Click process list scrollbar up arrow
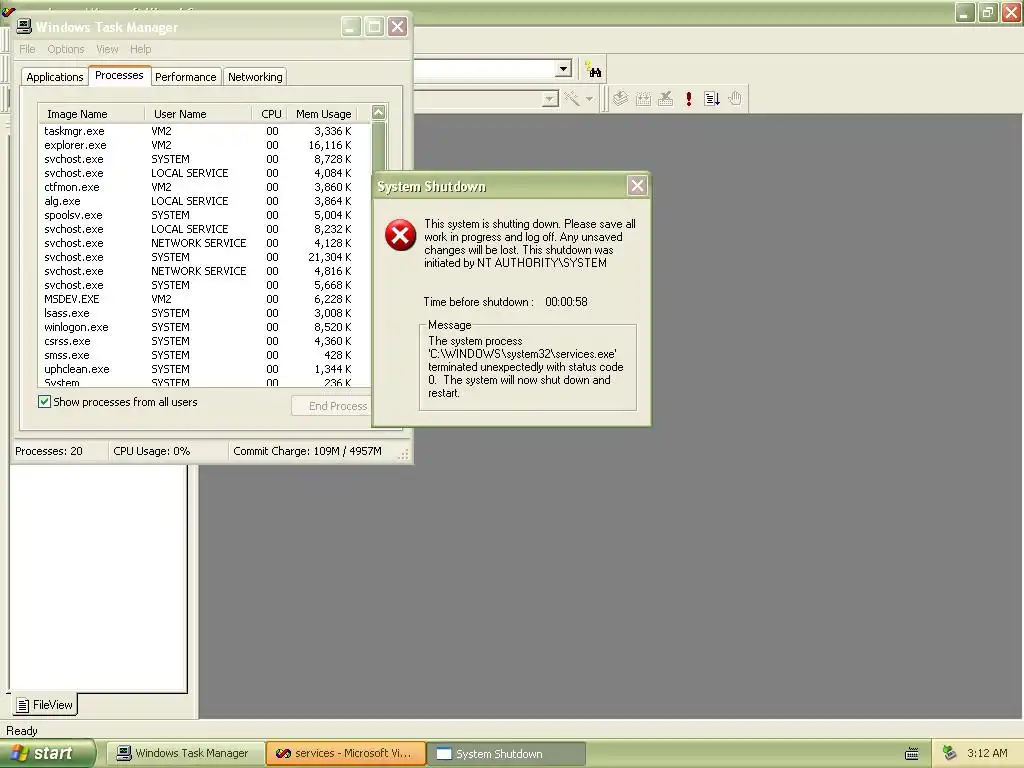Image resolution: width=1024 pixels, height=768 pixels. [x=378, y=113]
